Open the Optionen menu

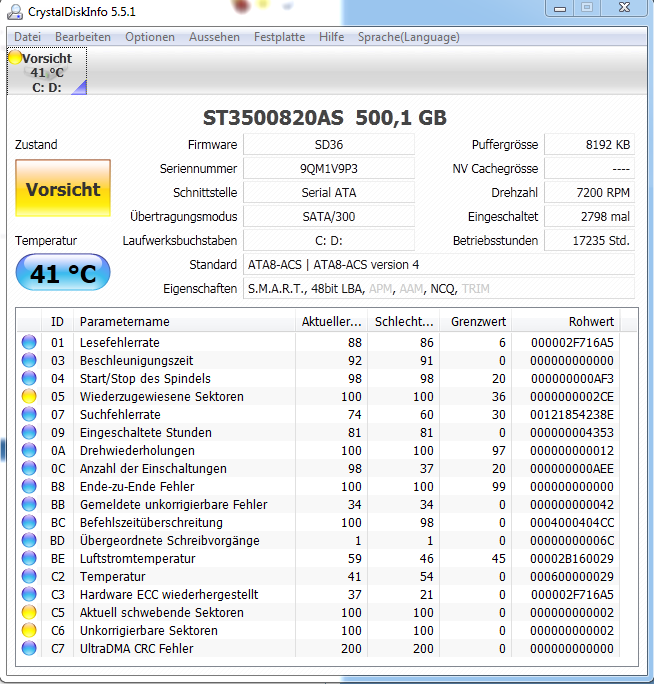[x=150, y=37]
